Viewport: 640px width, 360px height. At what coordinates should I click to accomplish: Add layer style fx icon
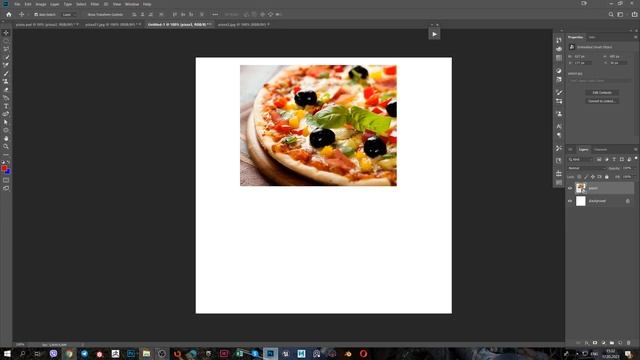[587, 343]
